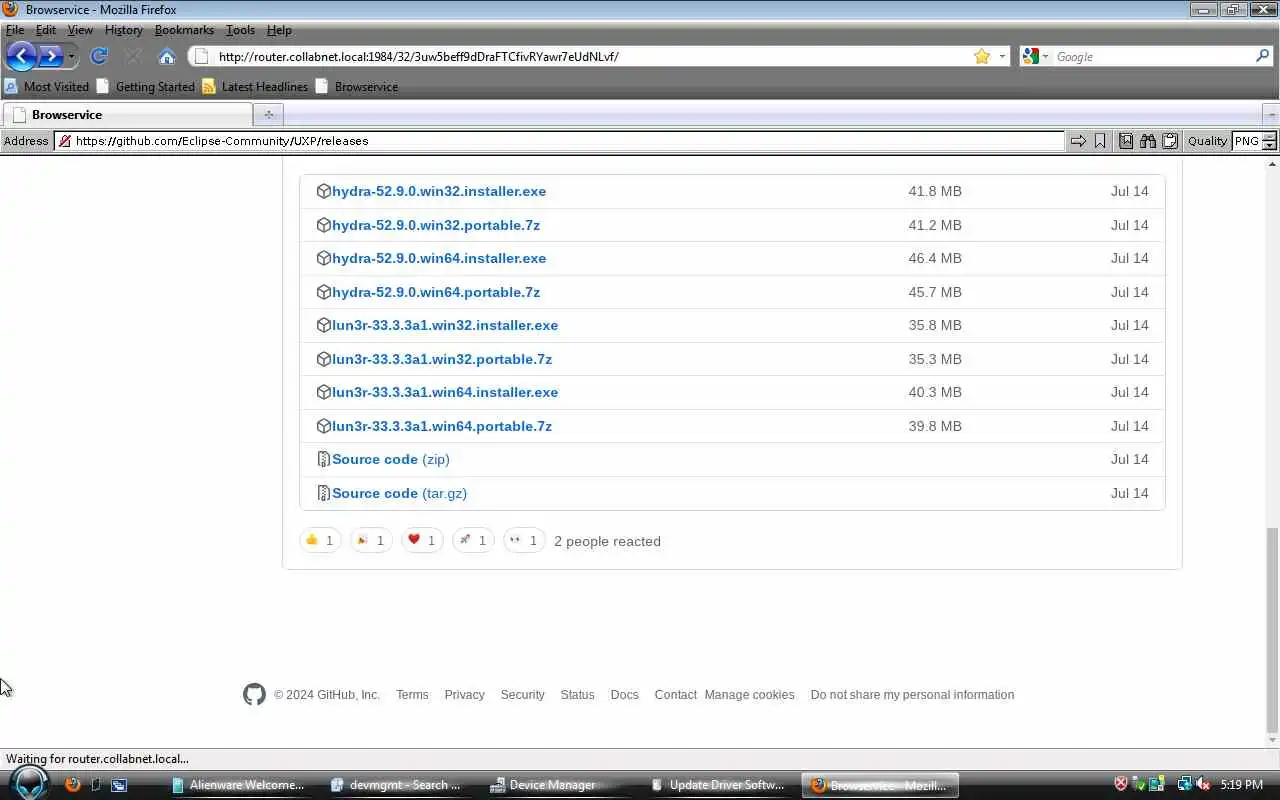Switch to Update Driver Software taskbar window
1280x800 pixels.
(x=720, y=785)
